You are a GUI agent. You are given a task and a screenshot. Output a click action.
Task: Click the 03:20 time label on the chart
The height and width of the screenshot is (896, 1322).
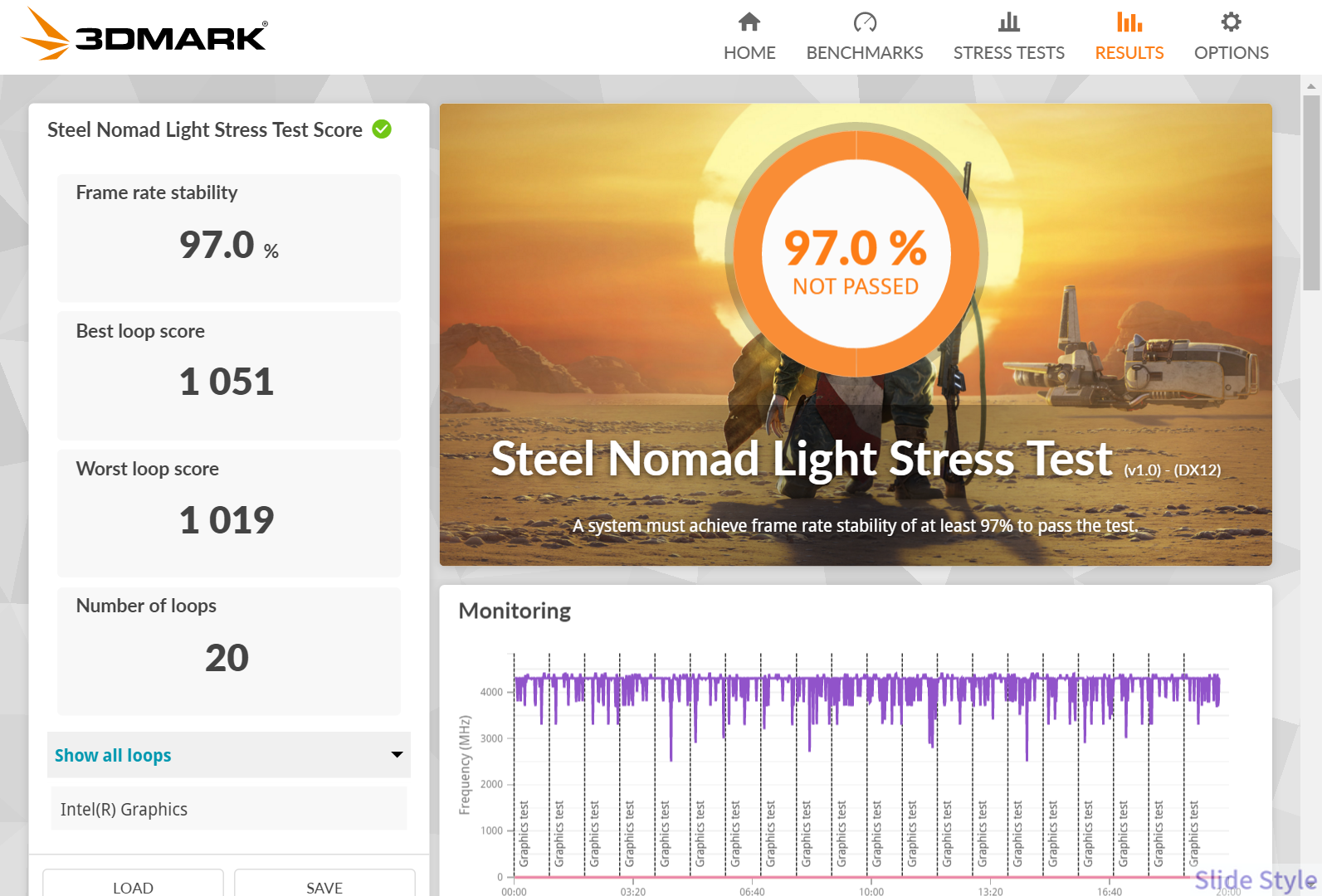(633, 891)
